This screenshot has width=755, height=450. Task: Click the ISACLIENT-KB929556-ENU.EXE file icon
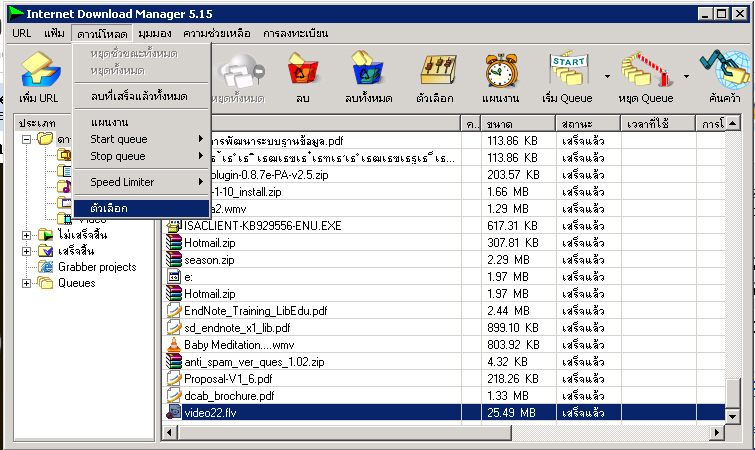[x=173, y=225]
